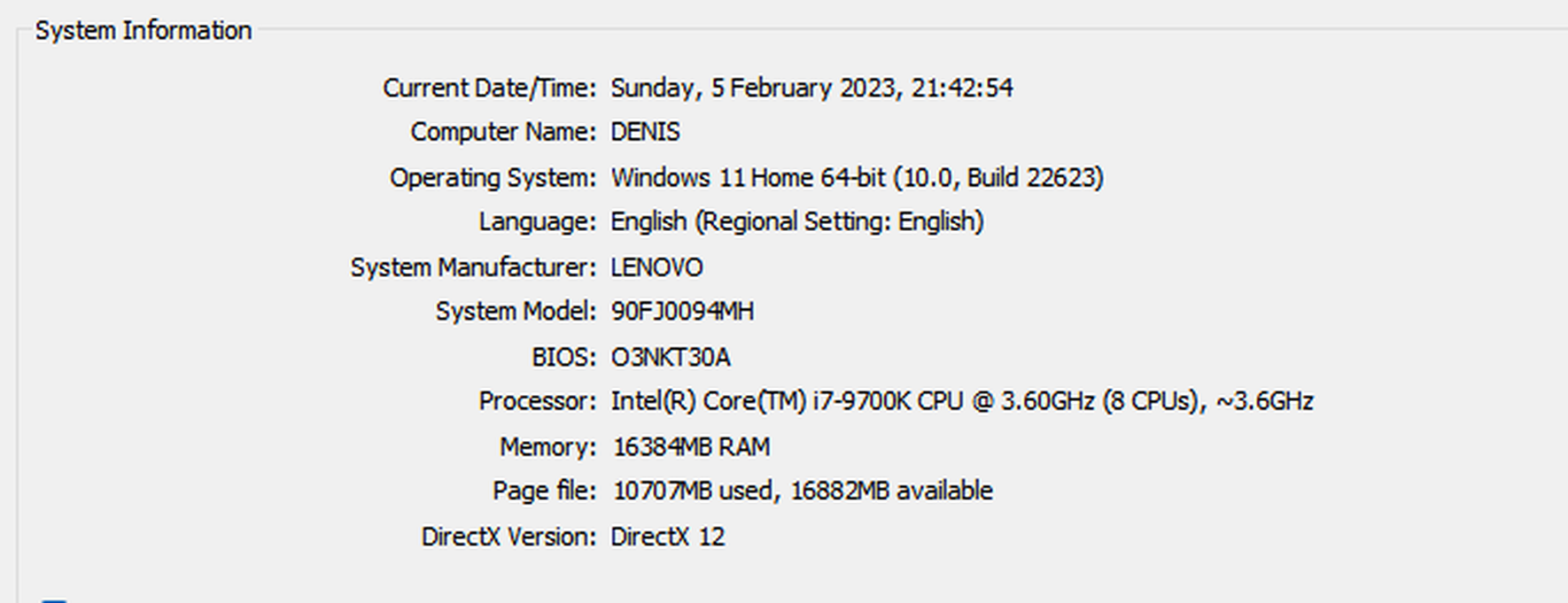Select the Page file usage value
This screenshot has height=603, width=1568.
click(x=803, y=491)
